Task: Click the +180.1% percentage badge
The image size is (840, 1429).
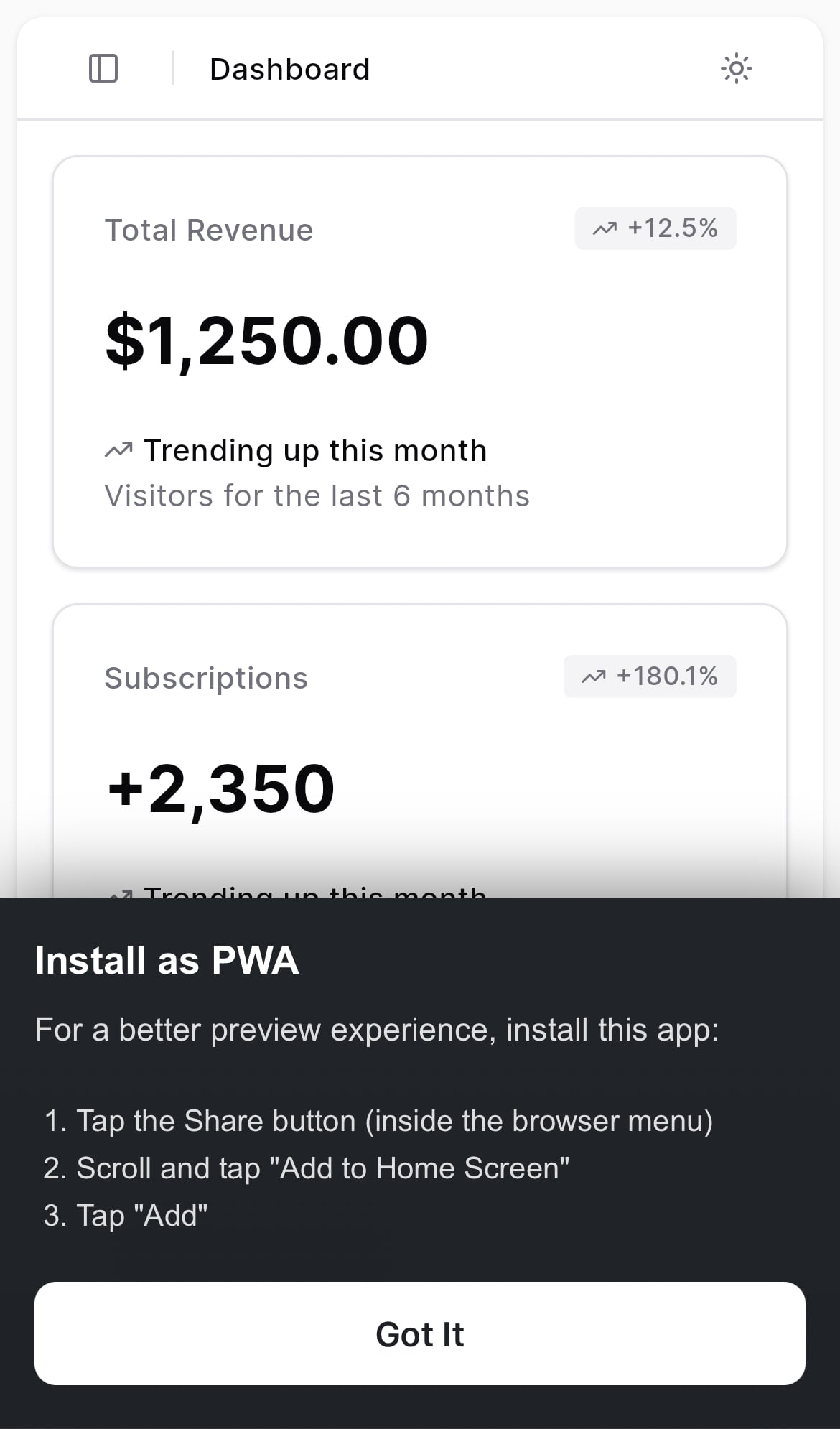Action: [650, 676]
